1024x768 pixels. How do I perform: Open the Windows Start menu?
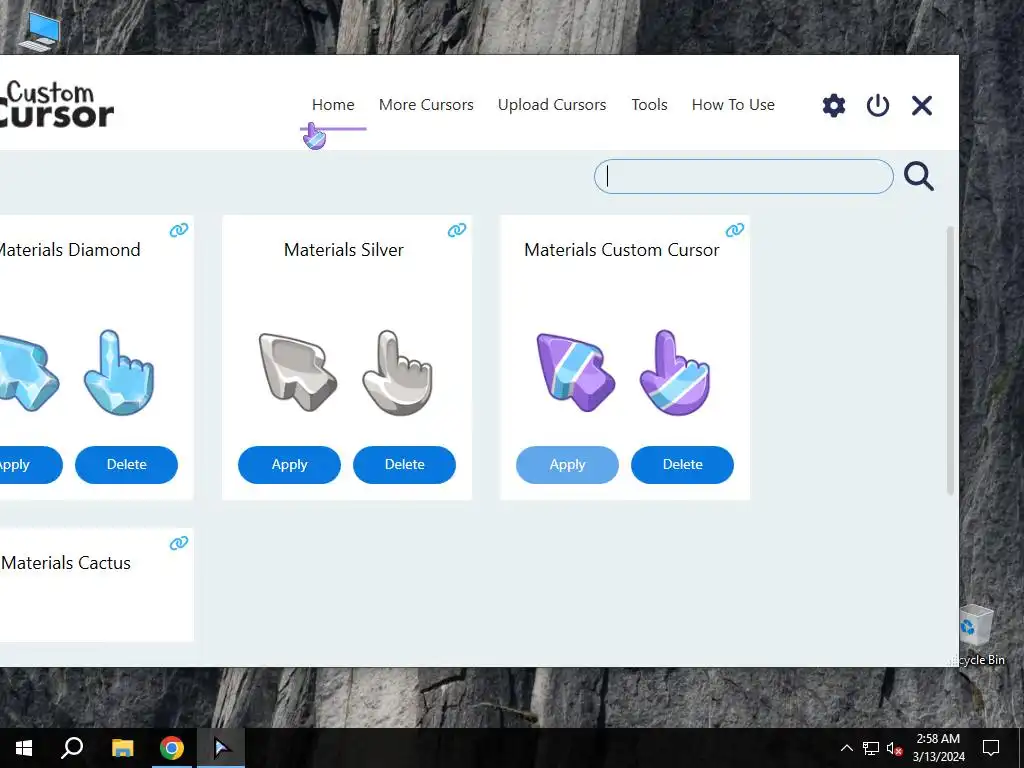coord(24,748)
